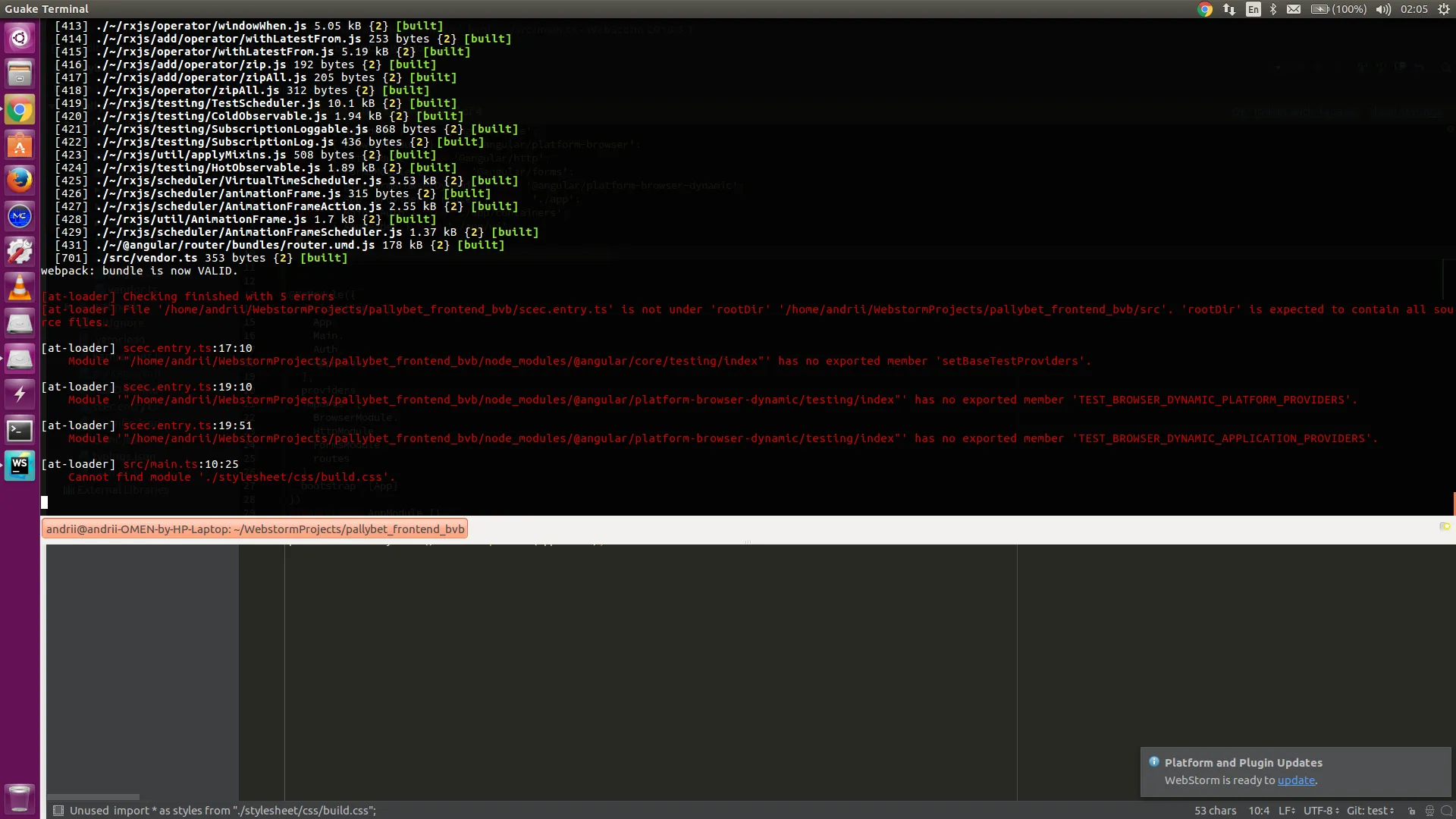Open the LF line separator dropdown
The height and width of the screenshot is (819, 1456).
(x=1286, y=811)
